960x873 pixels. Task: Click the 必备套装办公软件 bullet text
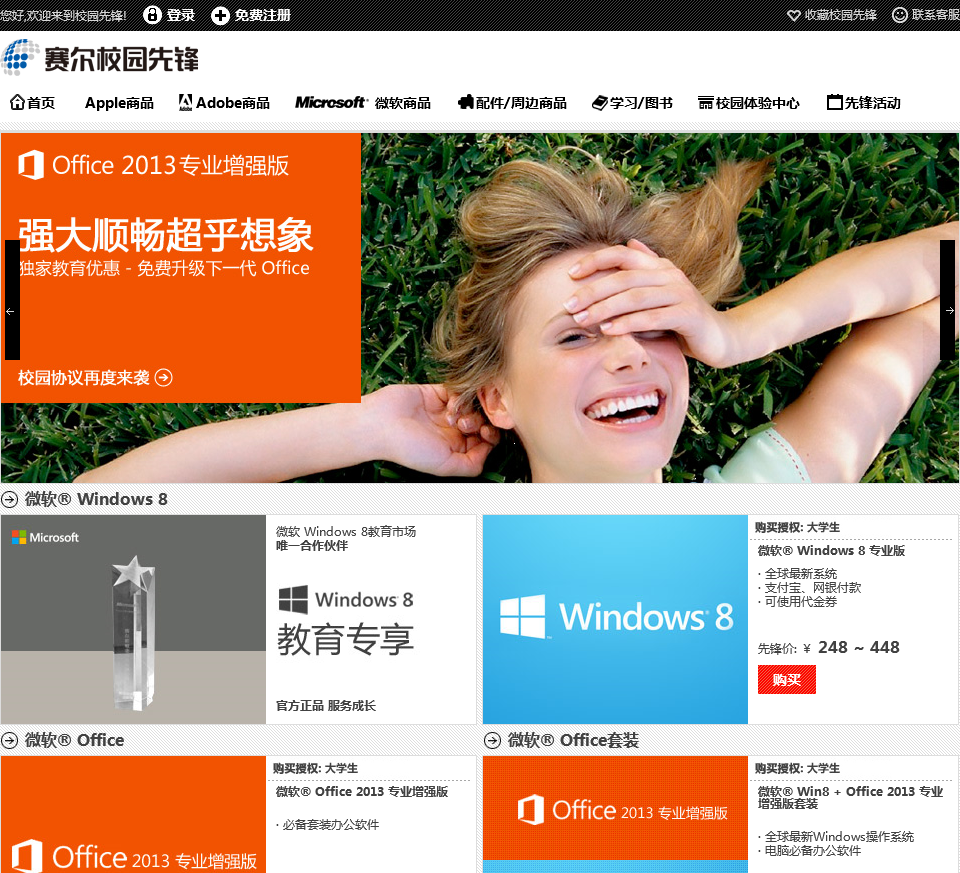pos(331,825)
